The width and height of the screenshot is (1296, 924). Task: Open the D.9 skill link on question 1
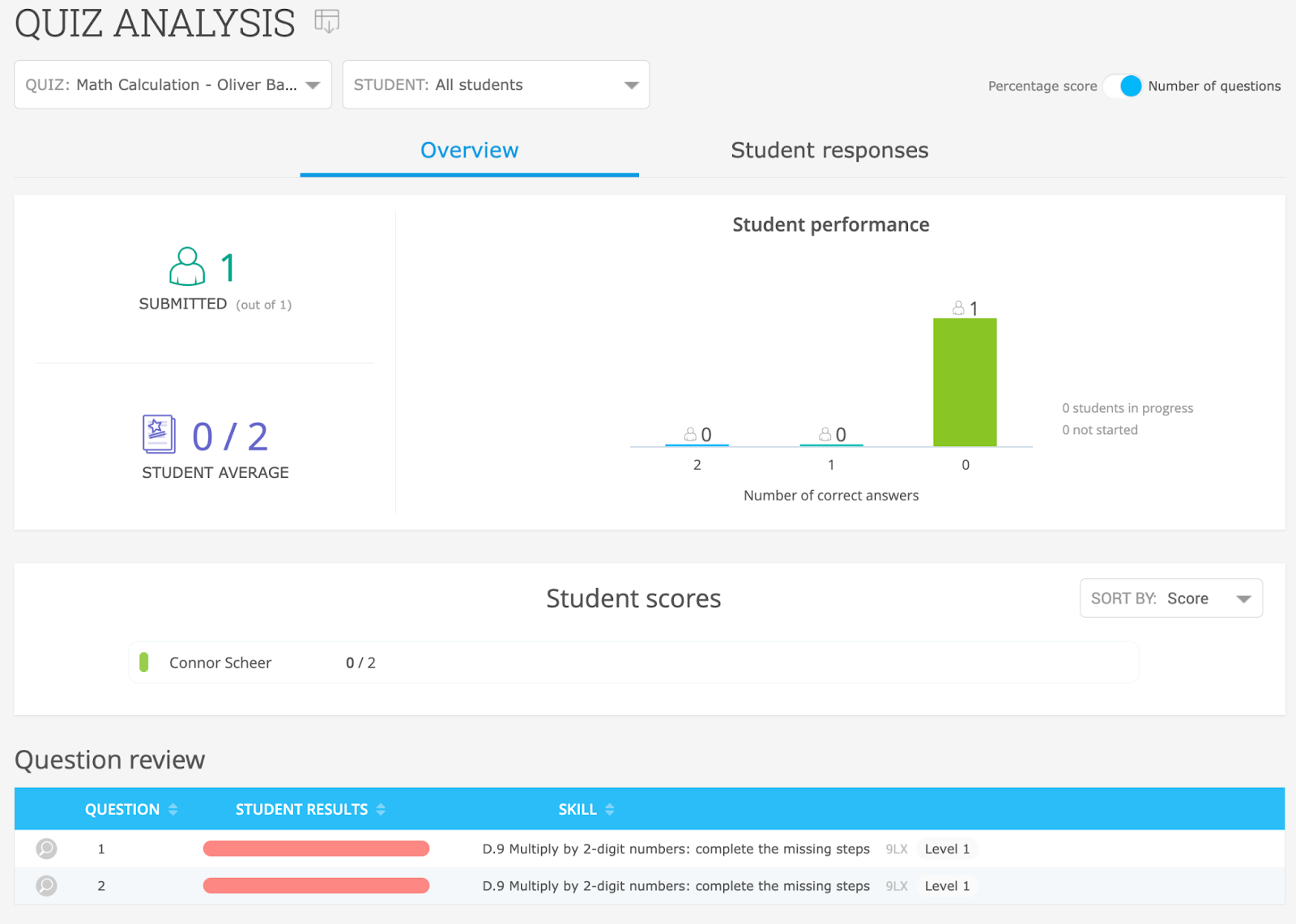click(675, 849)
